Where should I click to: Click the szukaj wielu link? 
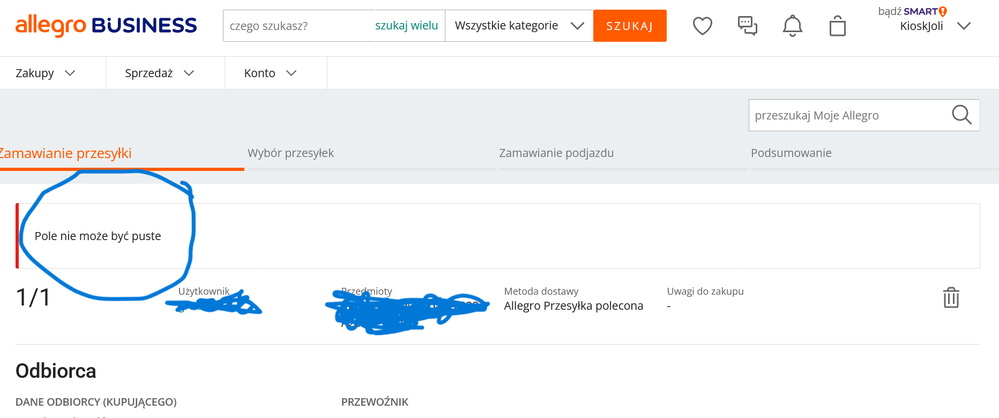pos(406,26)
